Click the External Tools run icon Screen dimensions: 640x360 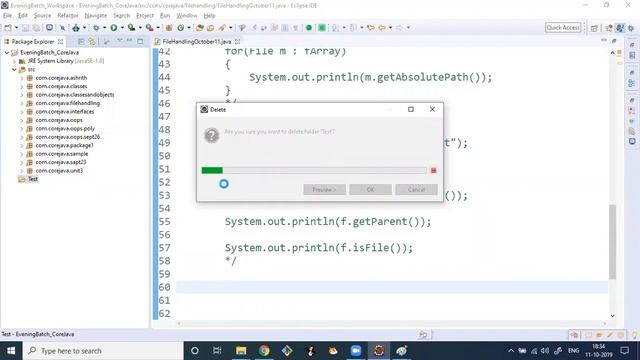149,28
